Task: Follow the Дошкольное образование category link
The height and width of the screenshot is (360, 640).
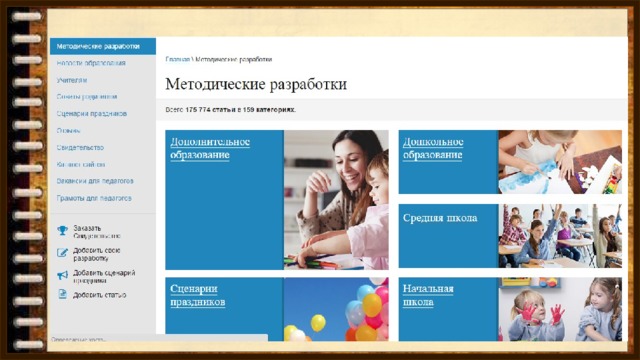Action: click(x=433, y=148)
